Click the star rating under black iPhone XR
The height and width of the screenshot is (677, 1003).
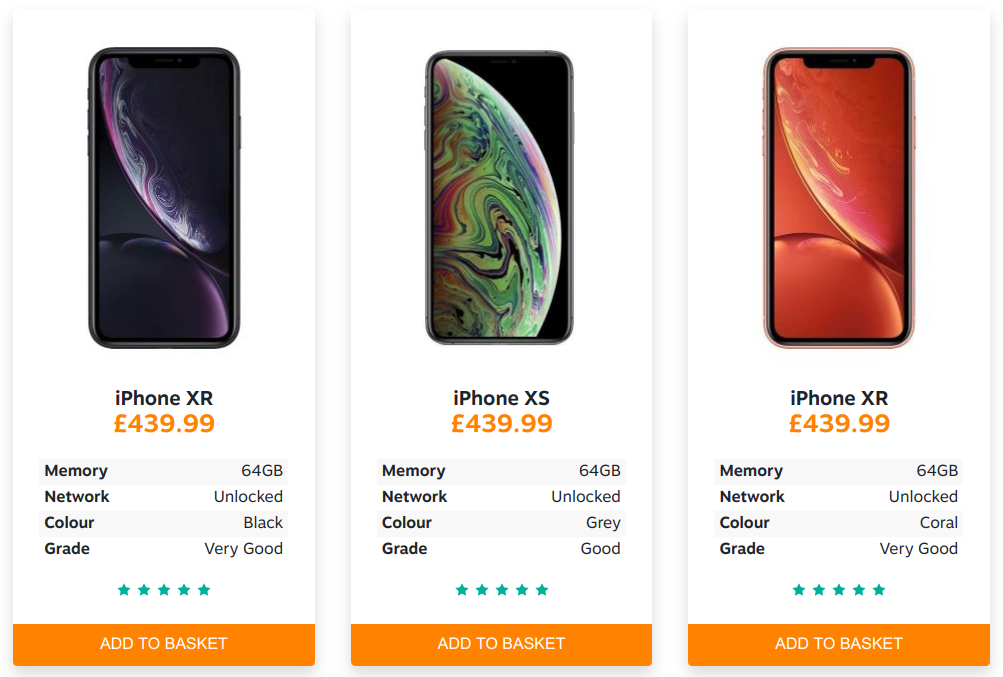click(x=164, y=589)
